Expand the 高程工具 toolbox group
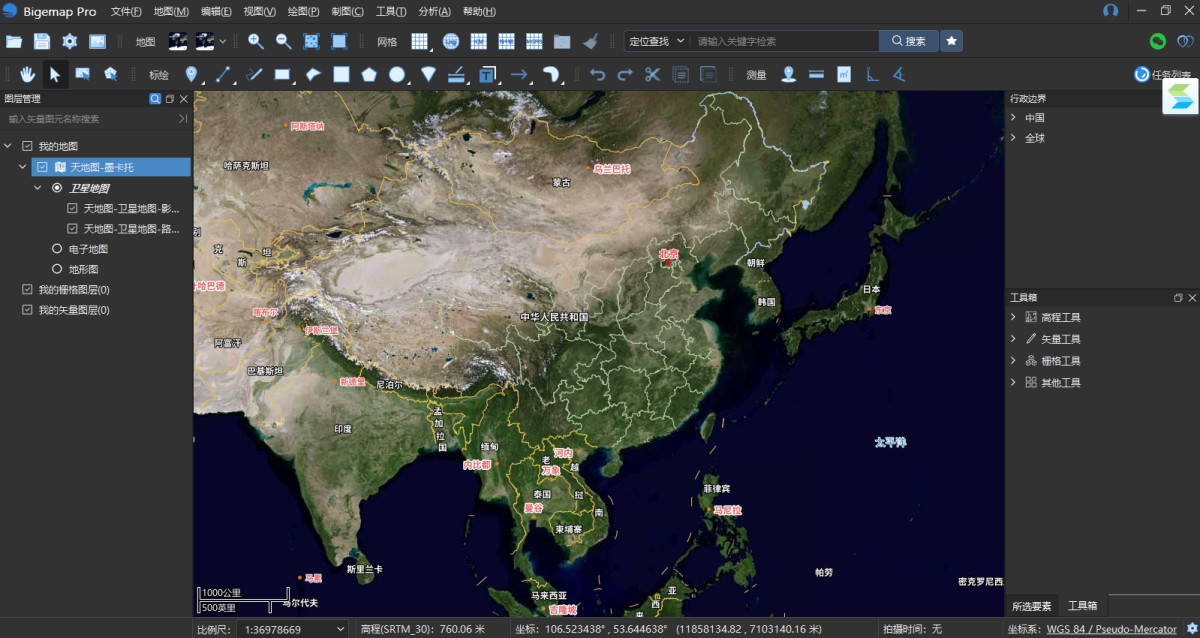This screenshot has width=1200, height=638. 1013,317
